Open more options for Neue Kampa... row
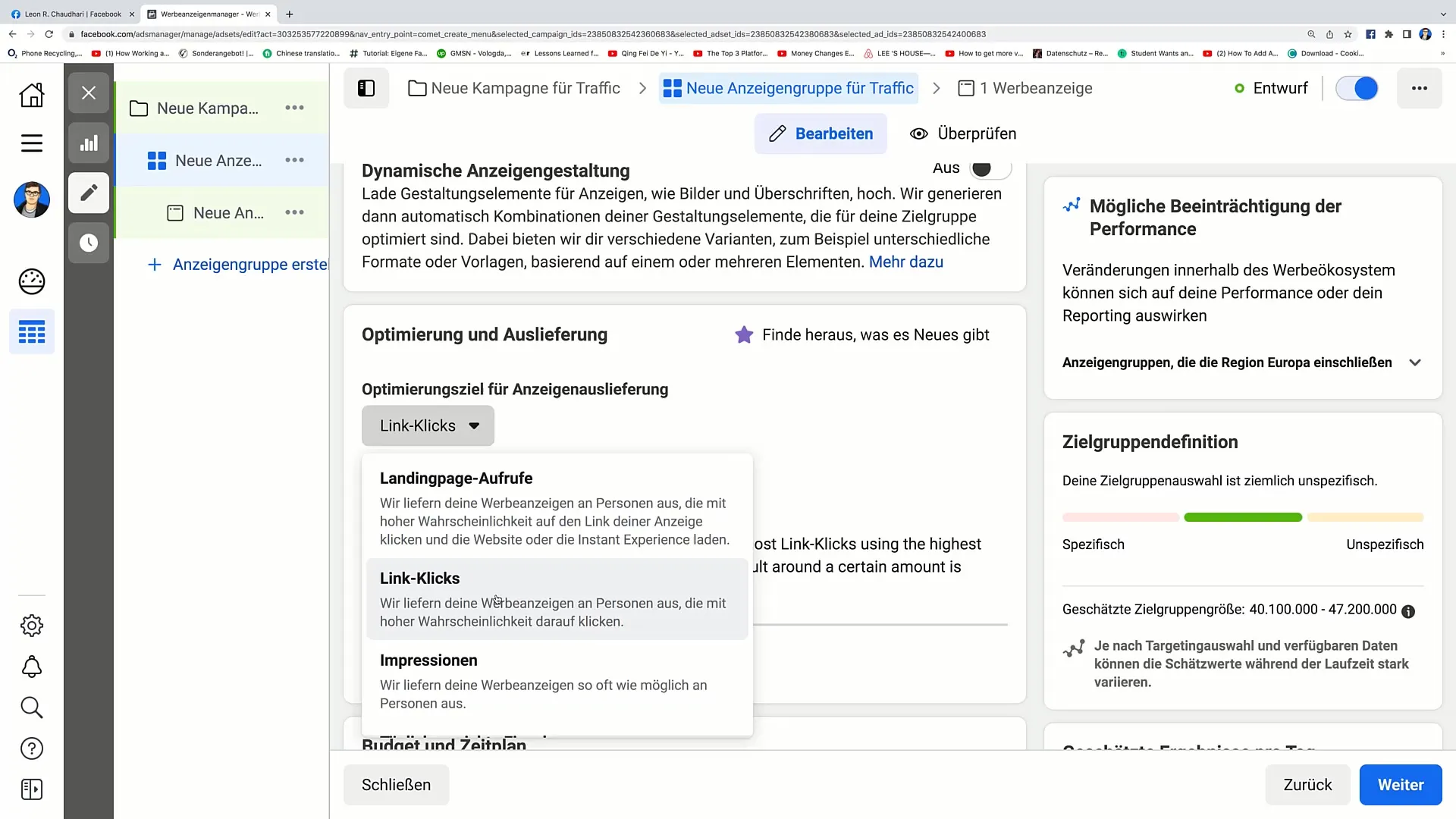1456x819 pixels. [294, 108]
